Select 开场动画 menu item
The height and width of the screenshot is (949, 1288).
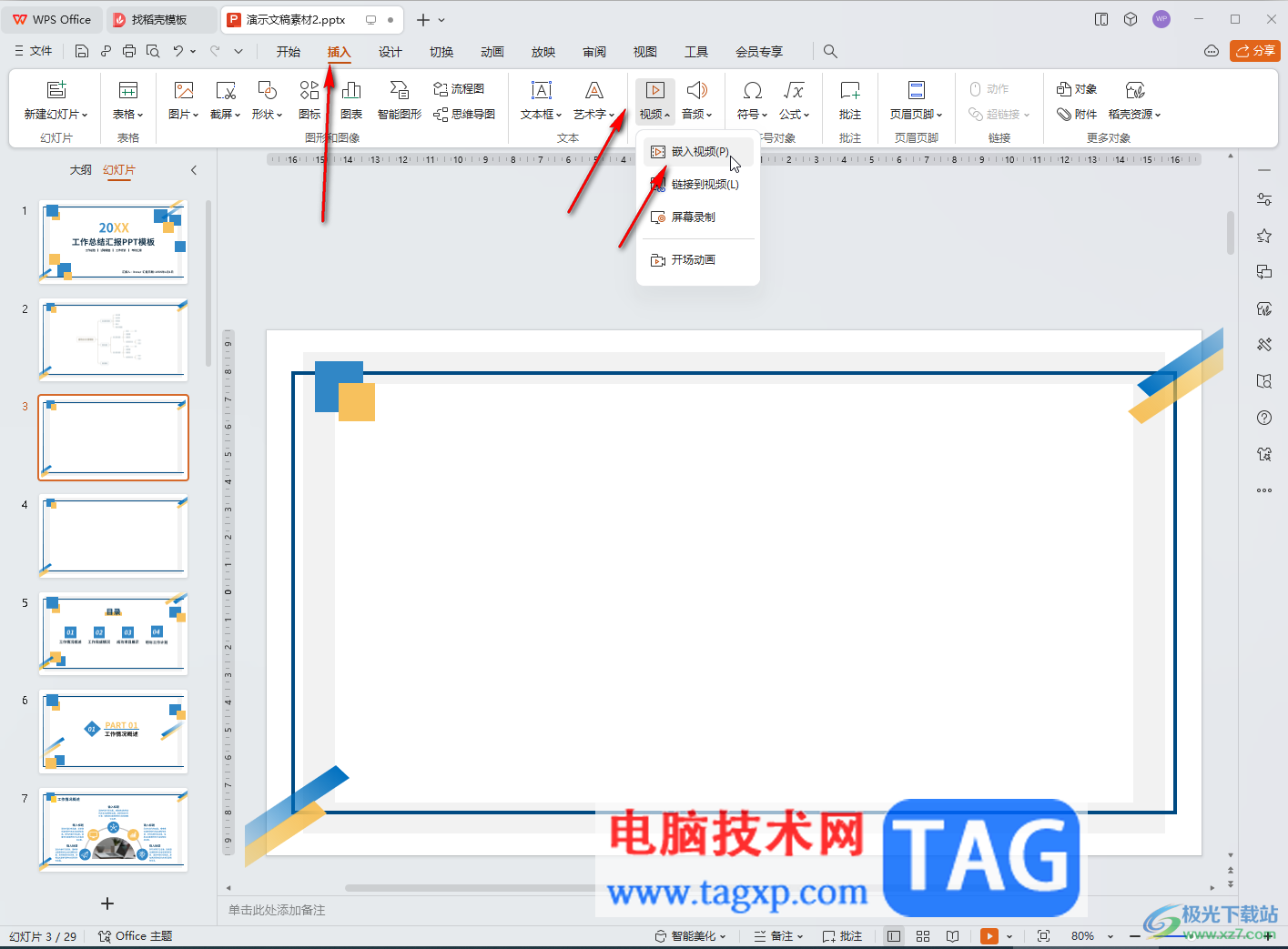(698, 260)
